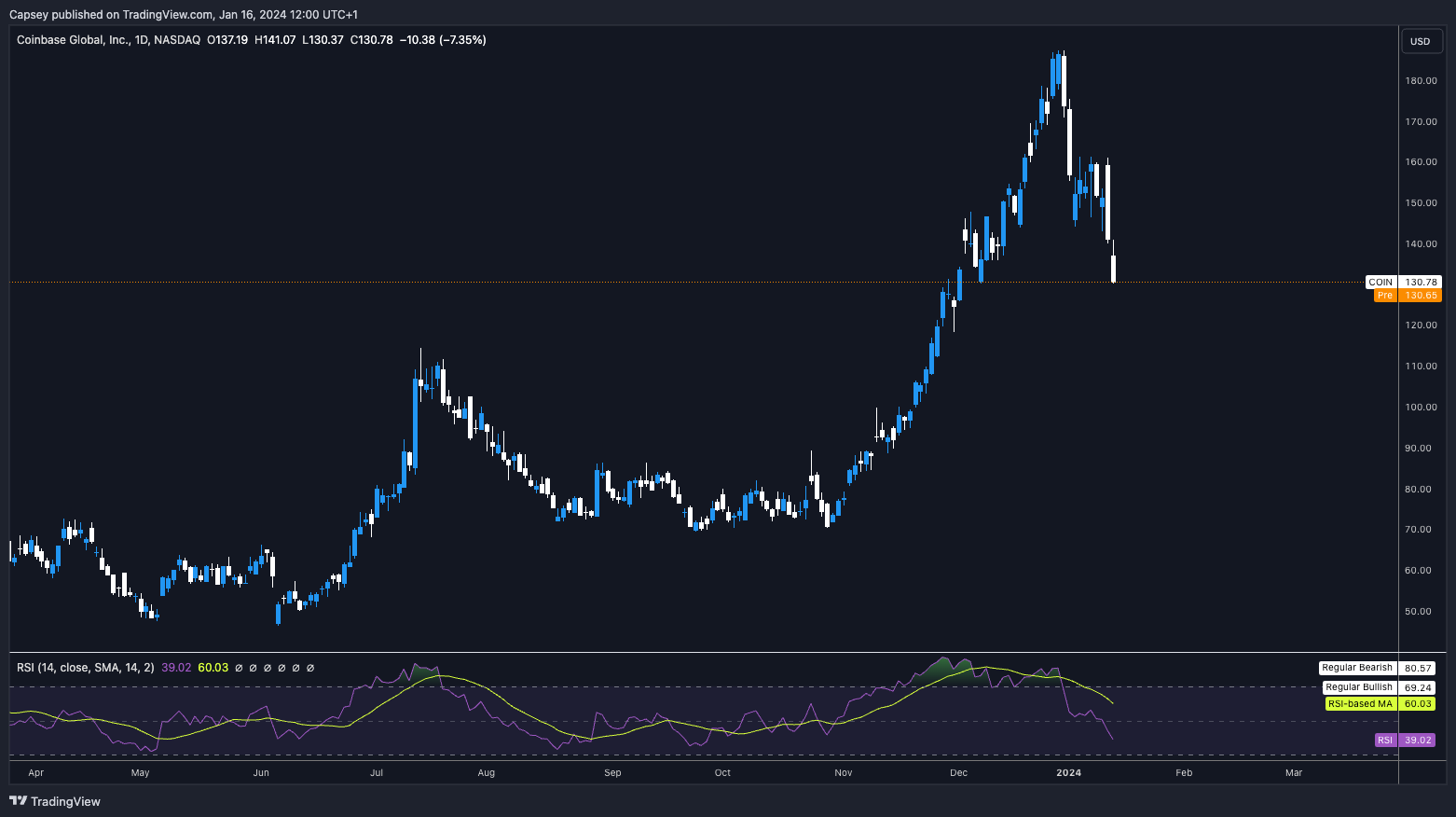Click the TradingView.com publish caption text
Viewport: 1456px width, 817px height.
point(183,14)
